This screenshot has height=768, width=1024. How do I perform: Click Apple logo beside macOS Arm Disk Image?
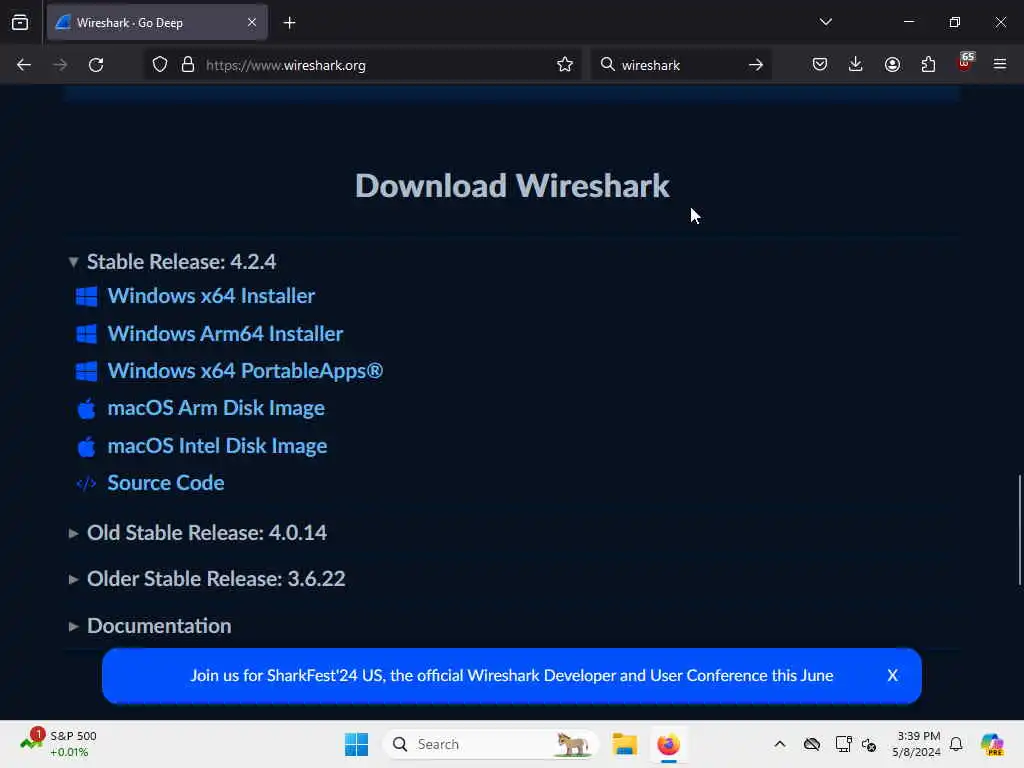[x=86, y=409]
